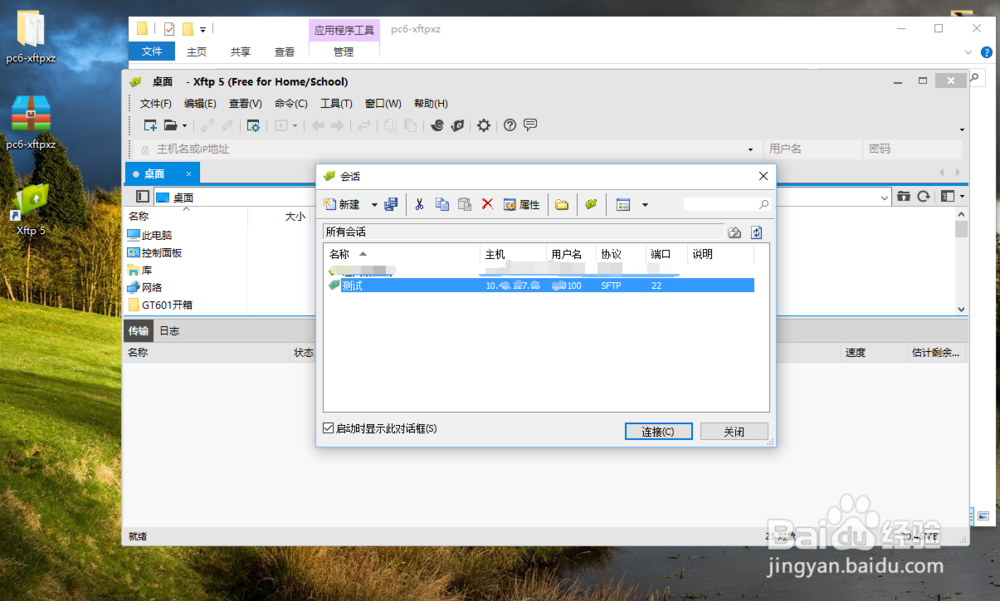Select 此电脑 in the local file list
The width and height of the screenshot is (1000, 601).
150,235
